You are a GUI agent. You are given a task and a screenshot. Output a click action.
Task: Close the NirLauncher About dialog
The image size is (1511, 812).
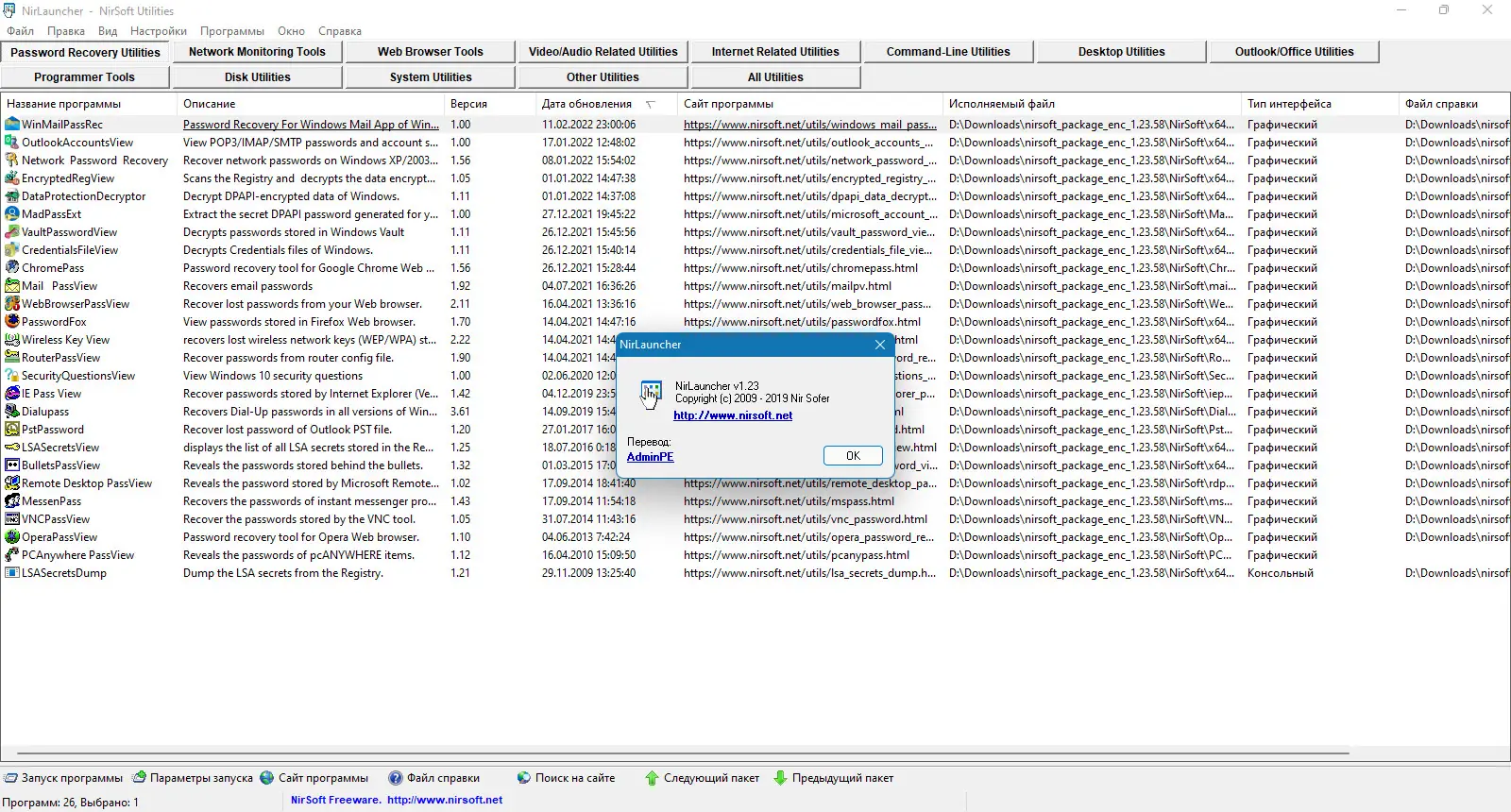click(880, 345)
